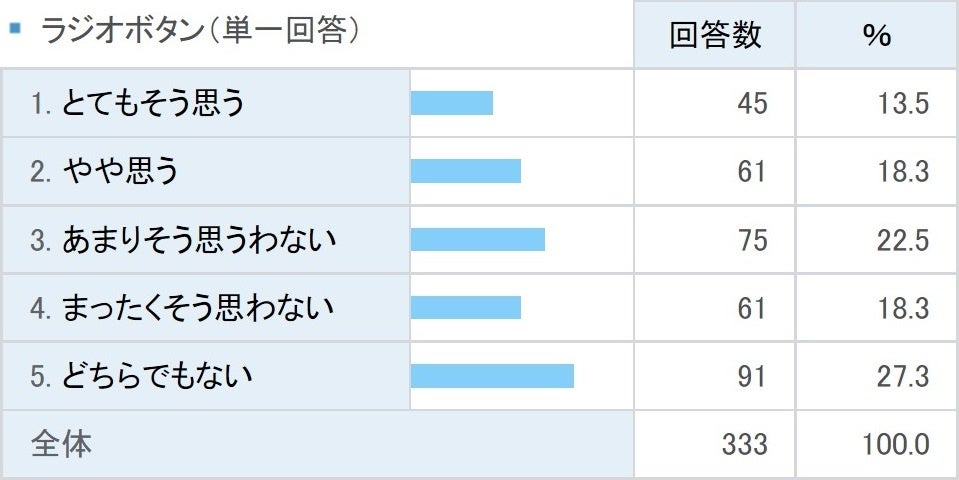The width and height of the screenshot is (959, 480).
Task: Click the response count 45
Action: click(x=751, y=103)
